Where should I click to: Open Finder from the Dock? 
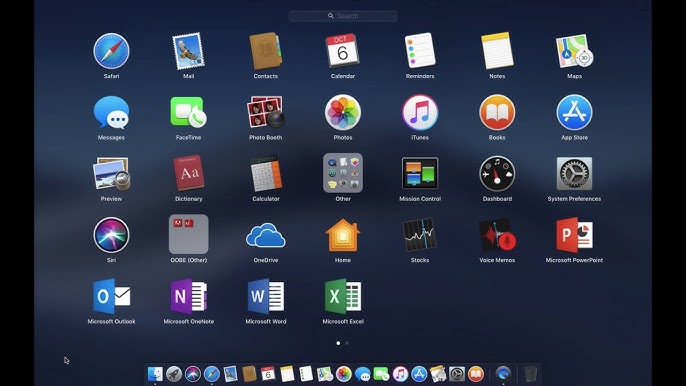coord(155,374)
